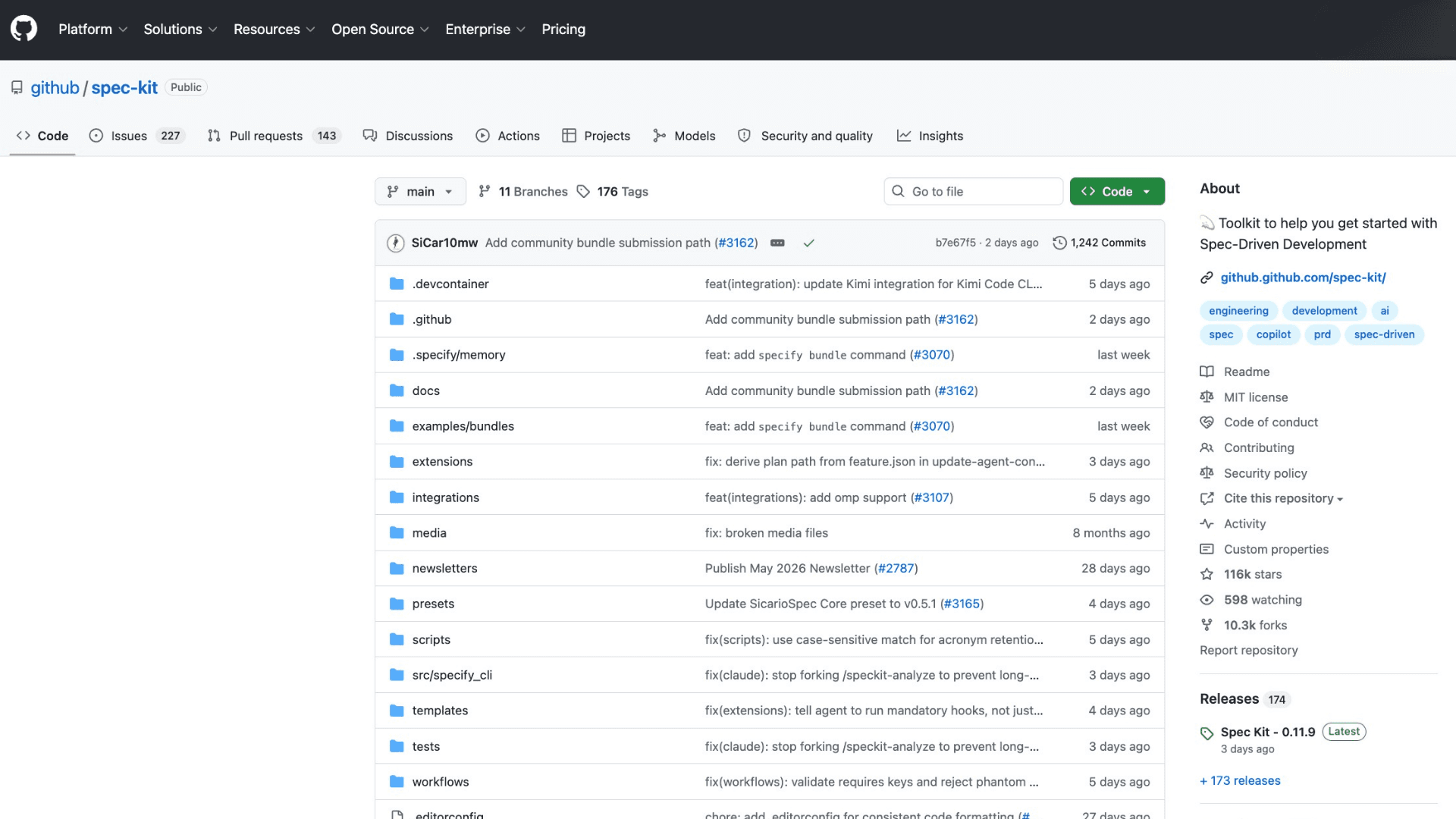Open the github owner link
The width and height of the screenshot is (1456, 819).
(55, 88)
